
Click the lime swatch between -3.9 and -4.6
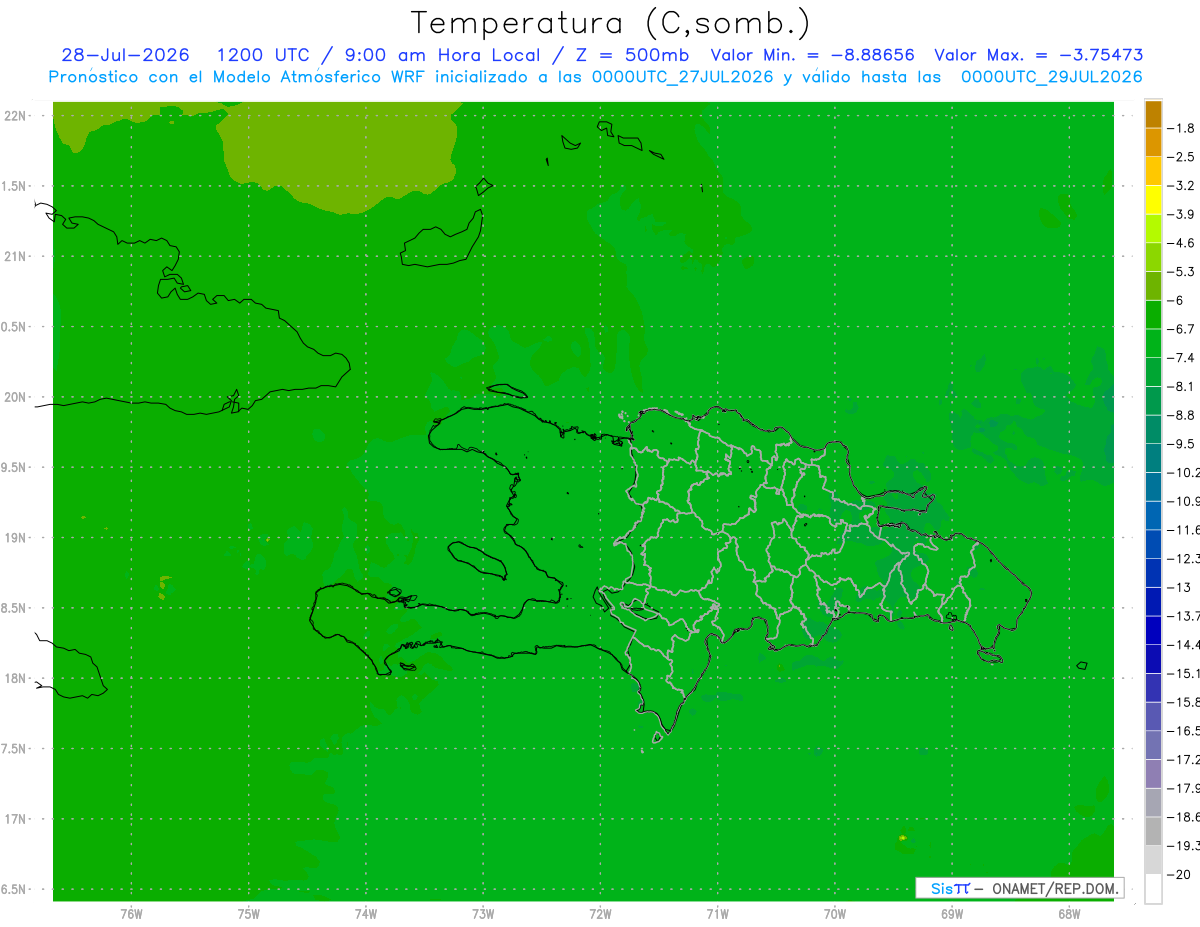1153,229
